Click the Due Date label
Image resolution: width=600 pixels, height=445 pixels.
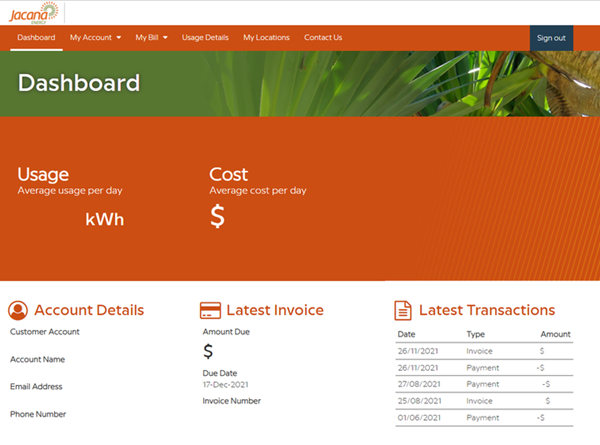220,373
